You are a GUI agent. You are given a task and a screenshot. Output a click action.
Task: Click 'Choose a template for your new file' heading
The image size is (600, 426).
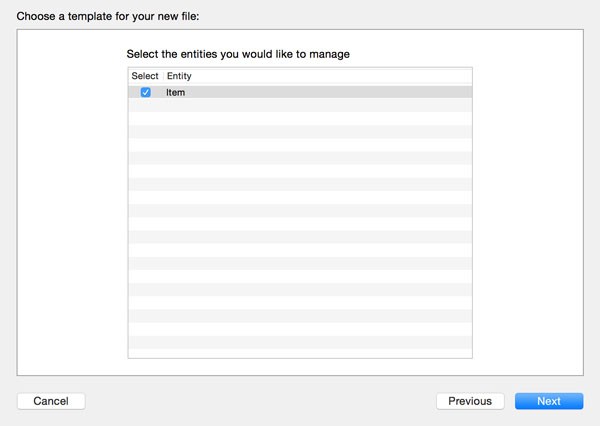click(108, 16)
